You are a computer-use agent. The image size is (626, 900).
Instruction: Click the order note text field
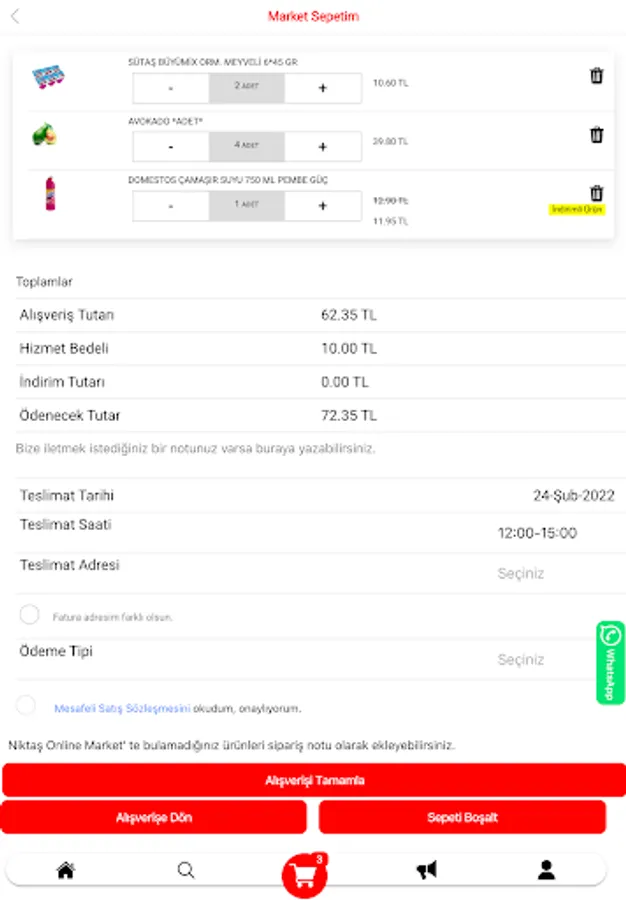pos(196,449)
